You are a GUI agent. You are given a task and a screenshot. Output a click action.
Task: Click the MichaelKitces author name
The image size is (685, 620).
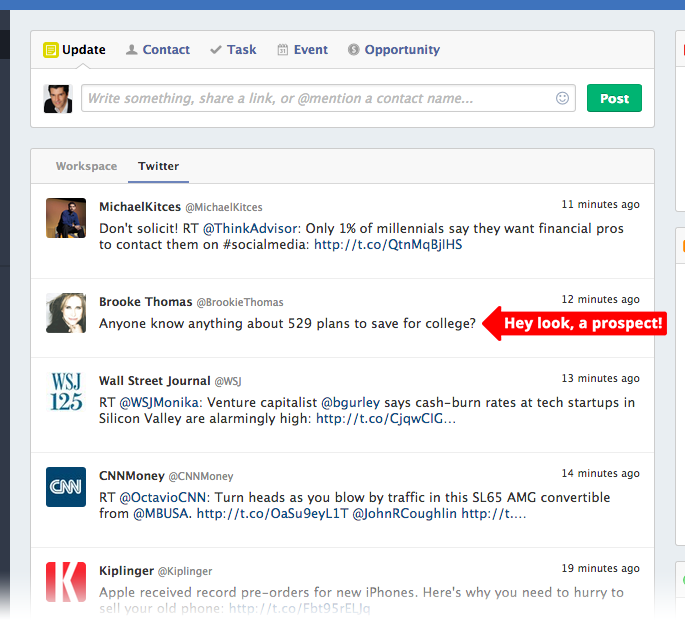(140, 207)
